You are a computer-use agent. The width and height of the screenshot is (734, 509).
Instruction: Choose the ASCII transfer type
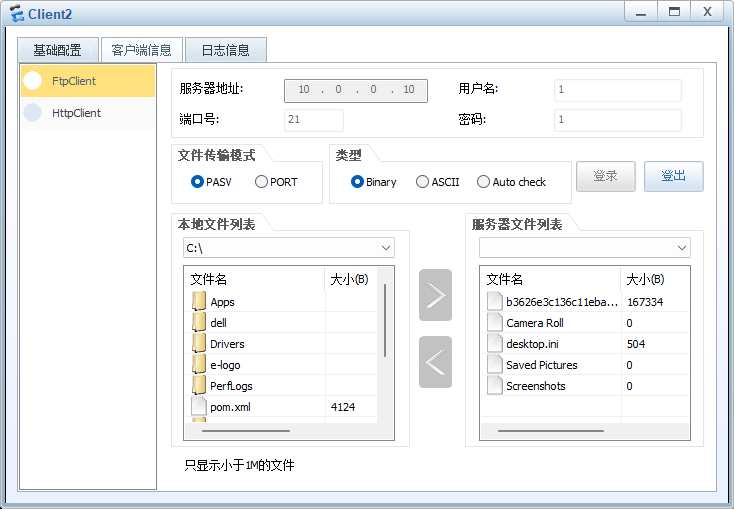(423, 182)
